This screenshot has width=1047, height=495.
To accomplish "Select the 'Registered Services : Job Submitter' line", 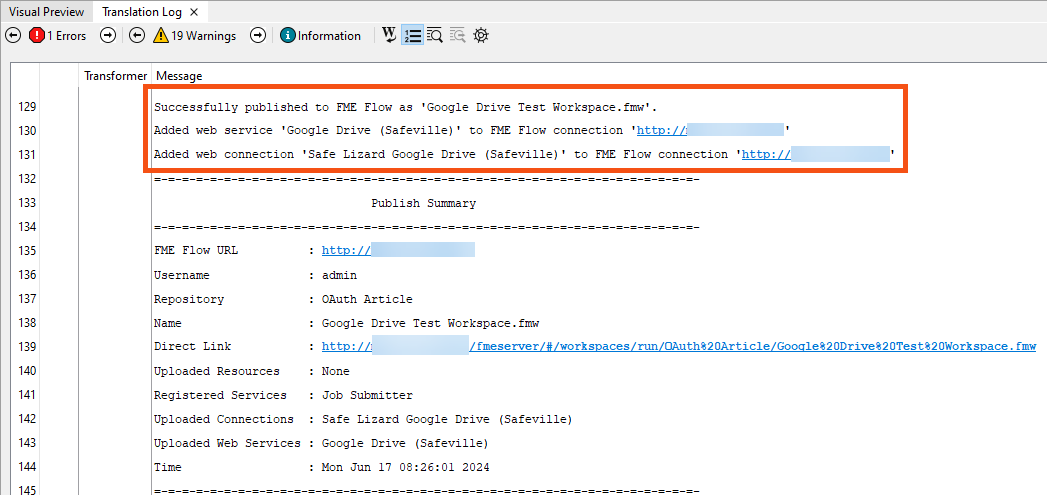I will coord(283,395).
